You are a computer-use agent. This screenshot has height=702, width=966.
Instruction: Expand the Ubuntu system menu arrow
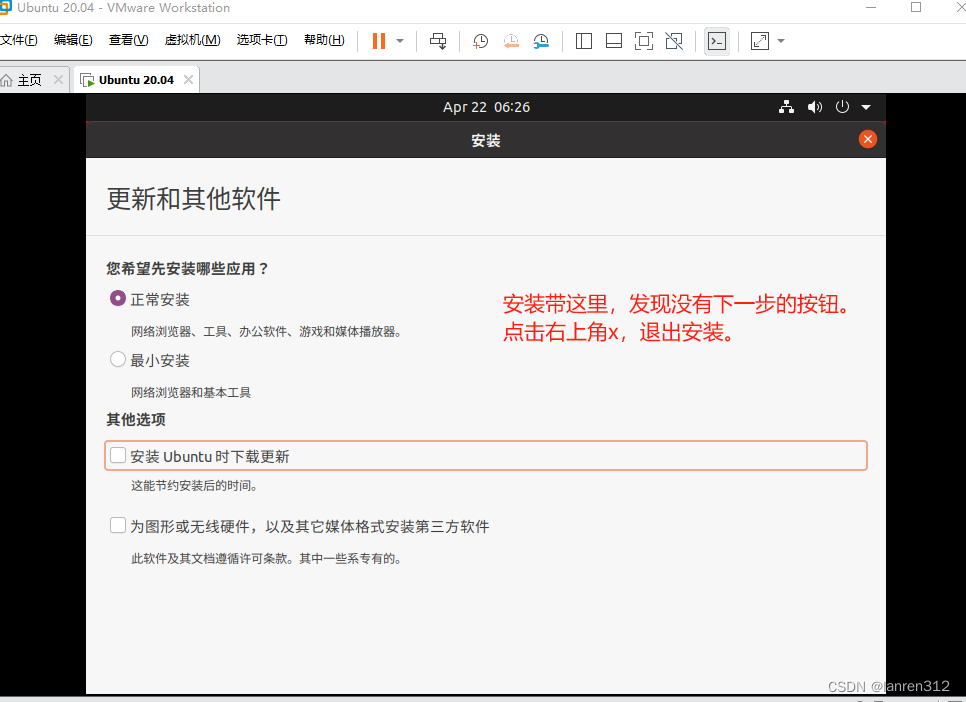point(866,107)
